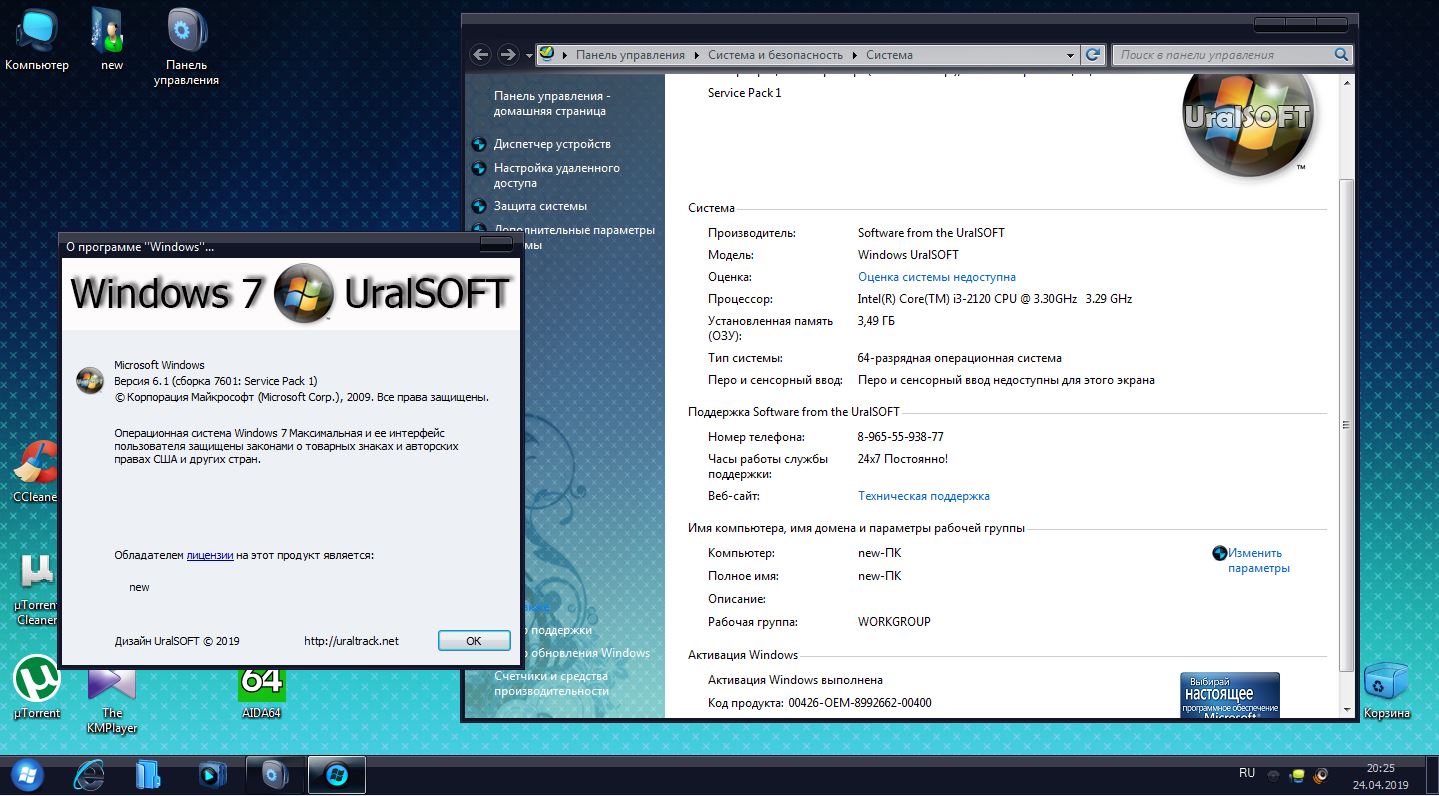
Task: Click scrollbar down arrow in System window
Action: (1346, 710)
